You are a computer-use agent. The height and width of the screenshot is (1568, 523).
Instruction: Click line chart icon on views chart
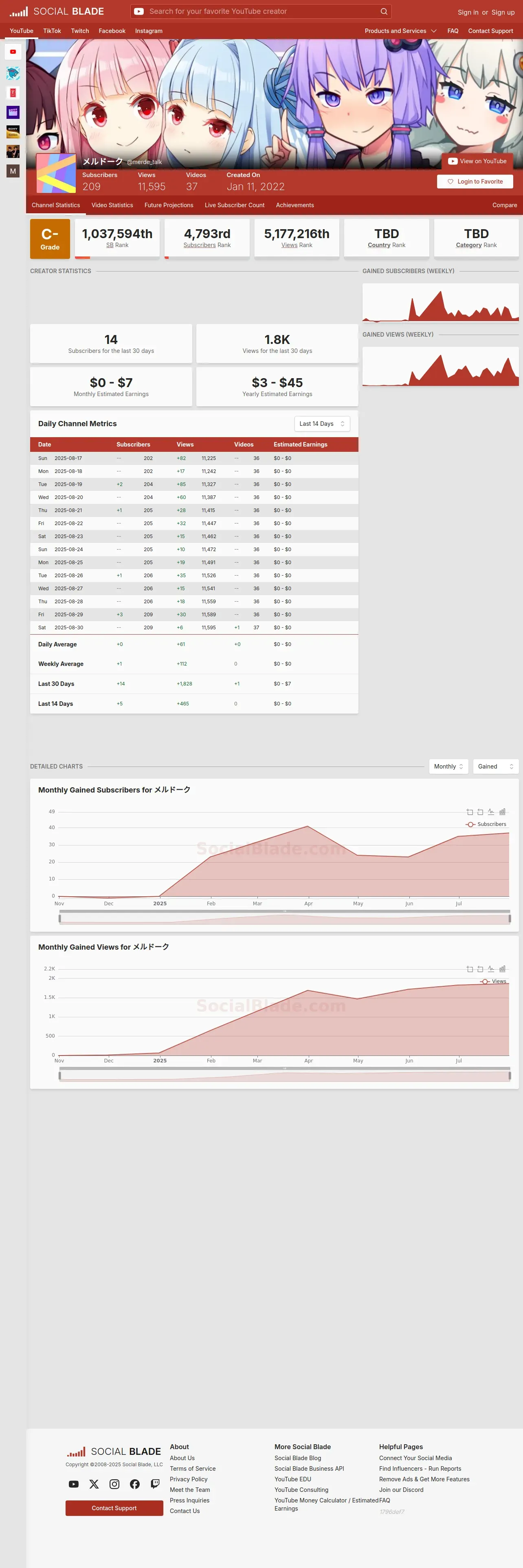click(x=491, y=968)
